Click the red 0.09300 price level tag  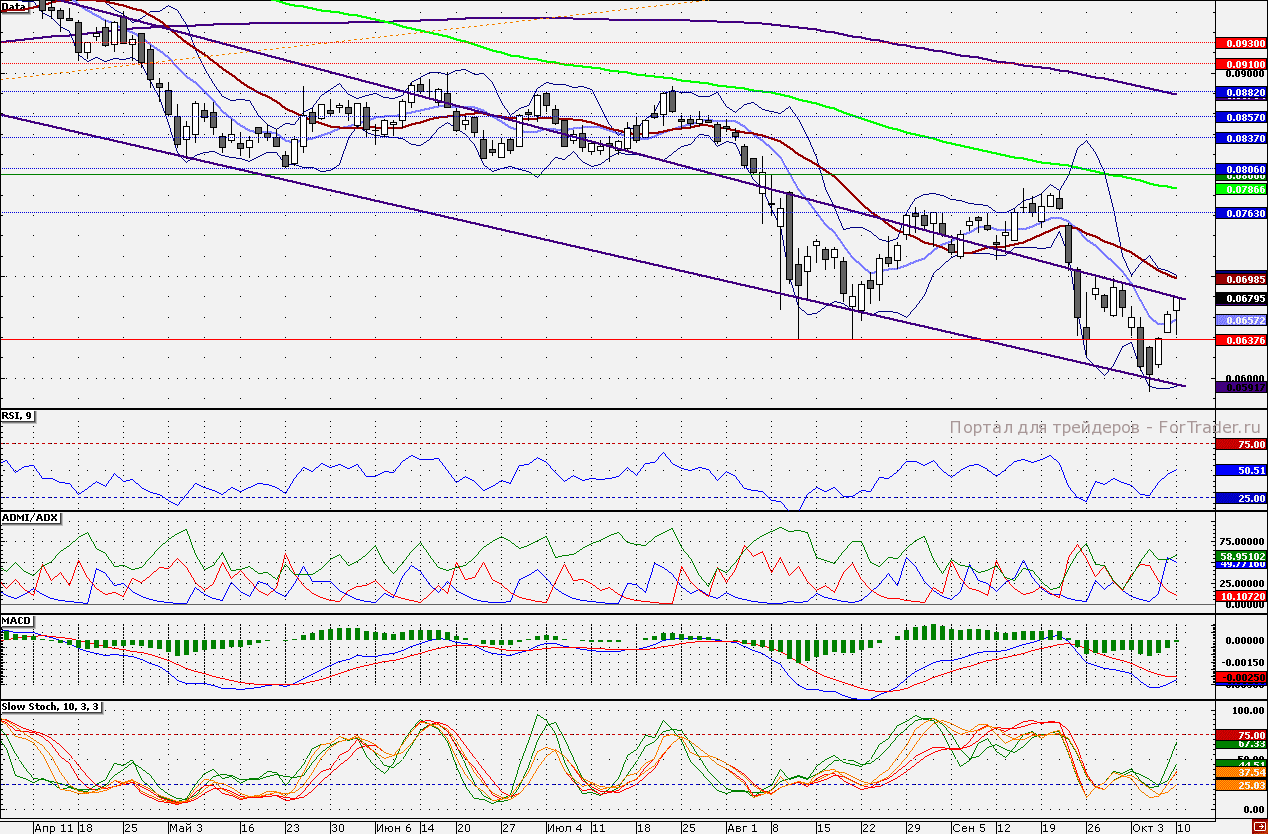pyautogui.click(x=1240, y=44)
